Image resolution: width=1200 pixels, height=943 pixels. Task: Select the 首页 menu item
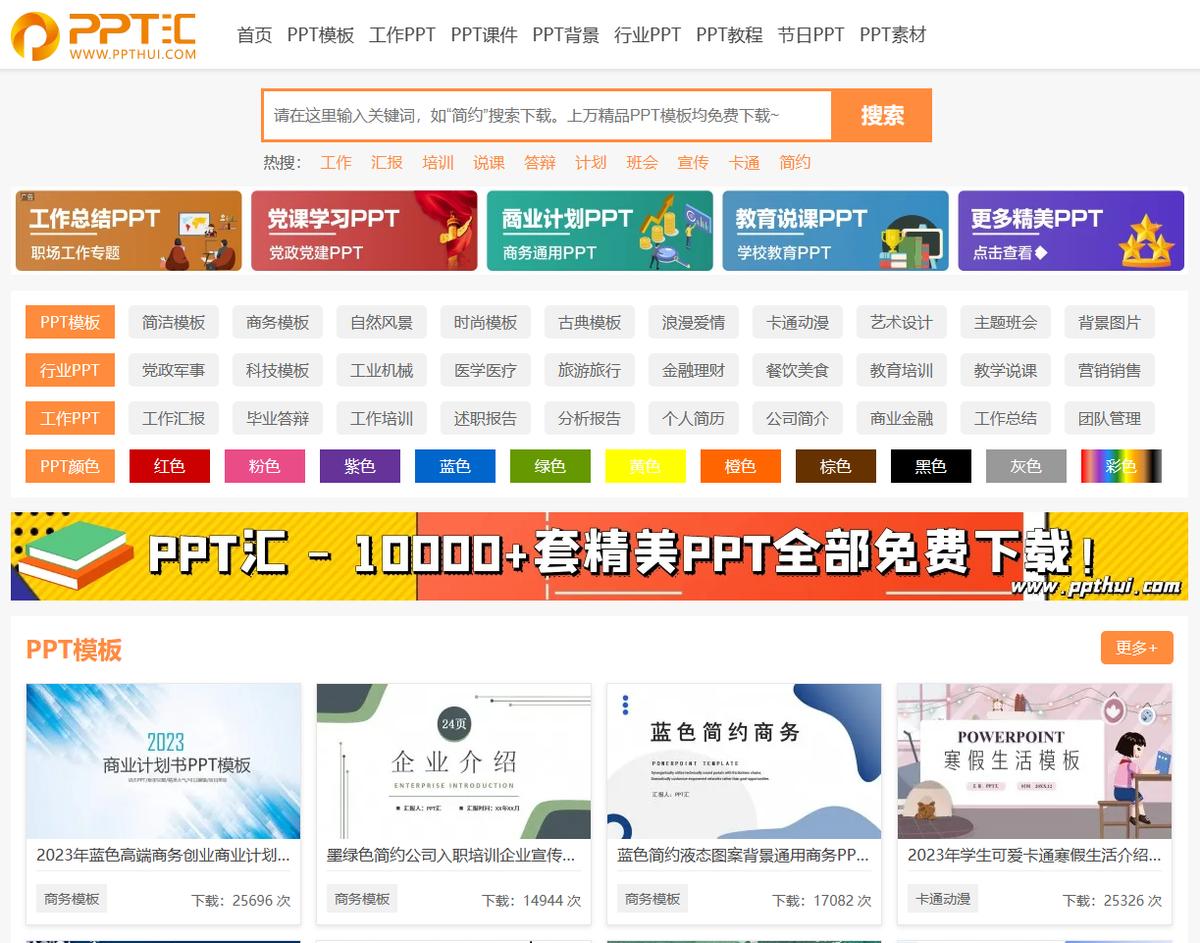[253, 34]
